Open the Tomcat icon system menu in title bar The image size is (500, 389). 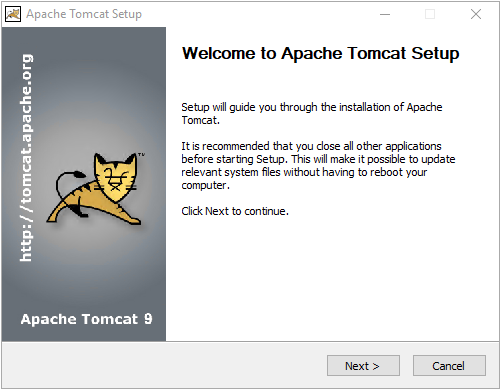click(x=13, y=14)
